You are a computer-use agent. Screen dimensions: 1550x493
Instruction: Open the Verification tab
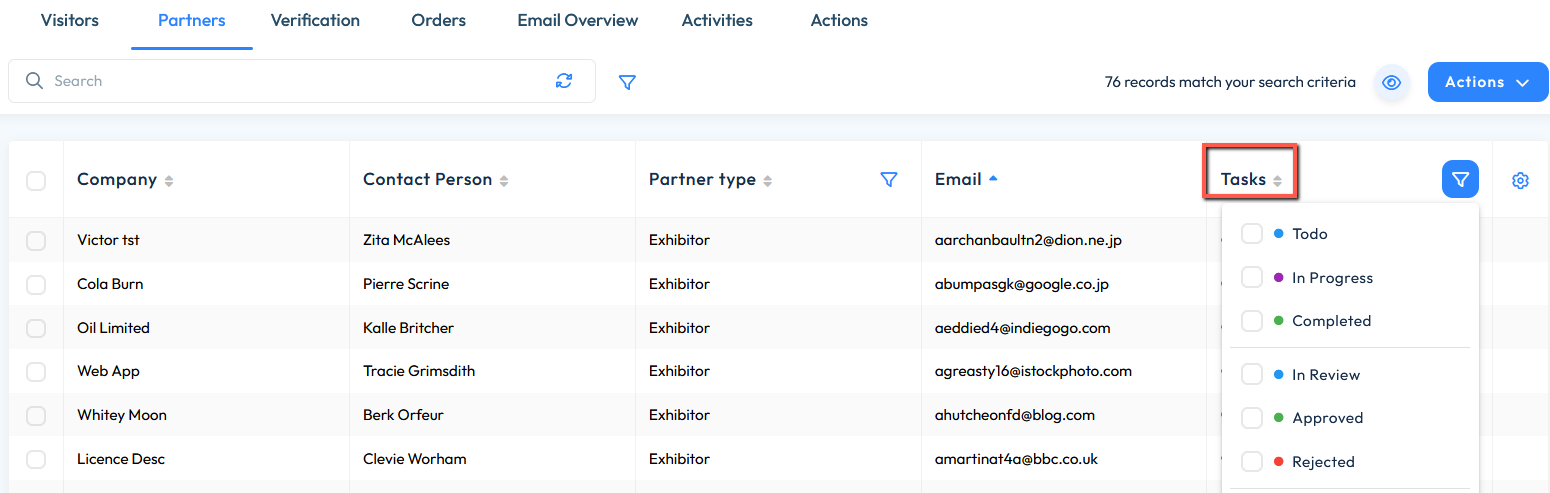(x=315, y=20)
